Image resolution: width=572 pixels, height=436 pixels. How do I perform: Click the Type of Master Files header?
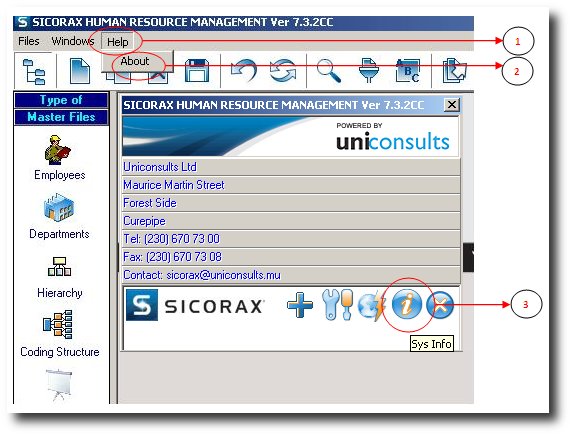(61, 108)
